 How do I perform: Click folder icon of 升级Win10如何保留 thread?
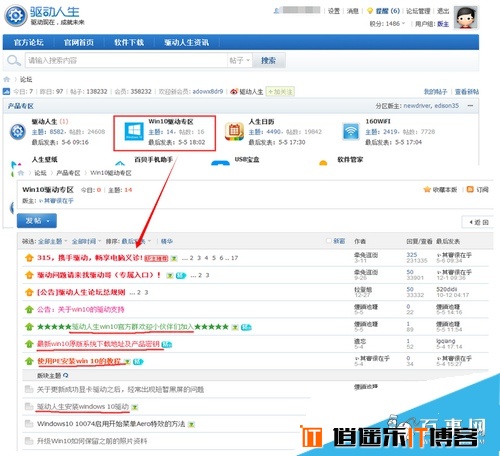[29, 441]
